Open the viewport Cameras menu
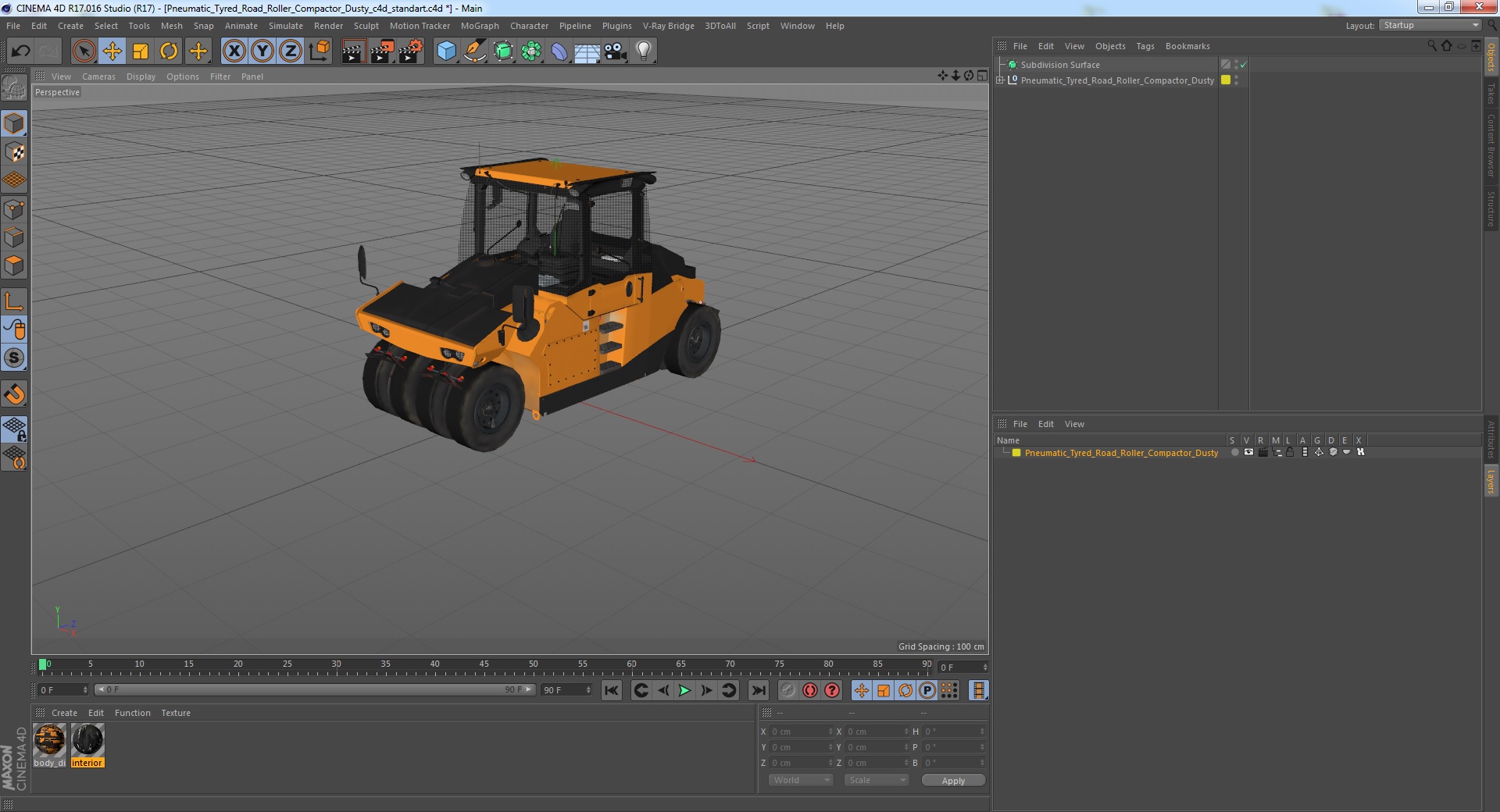Viewport: 1500px width, 812px height. coord(98,77)
